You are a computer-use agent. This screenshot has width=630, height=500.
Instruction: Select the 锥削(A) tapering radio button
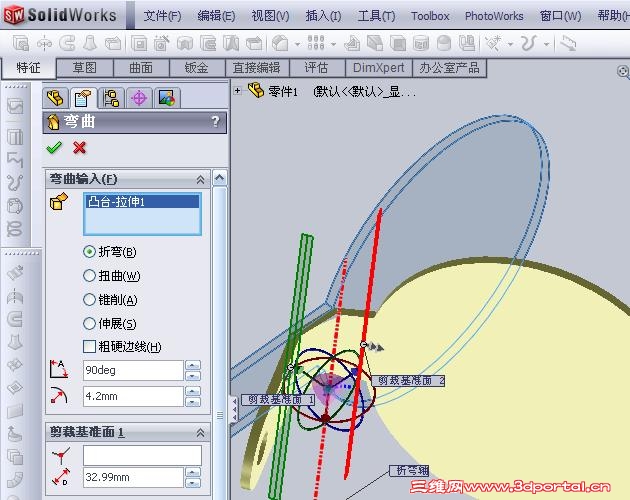point(89,299)
